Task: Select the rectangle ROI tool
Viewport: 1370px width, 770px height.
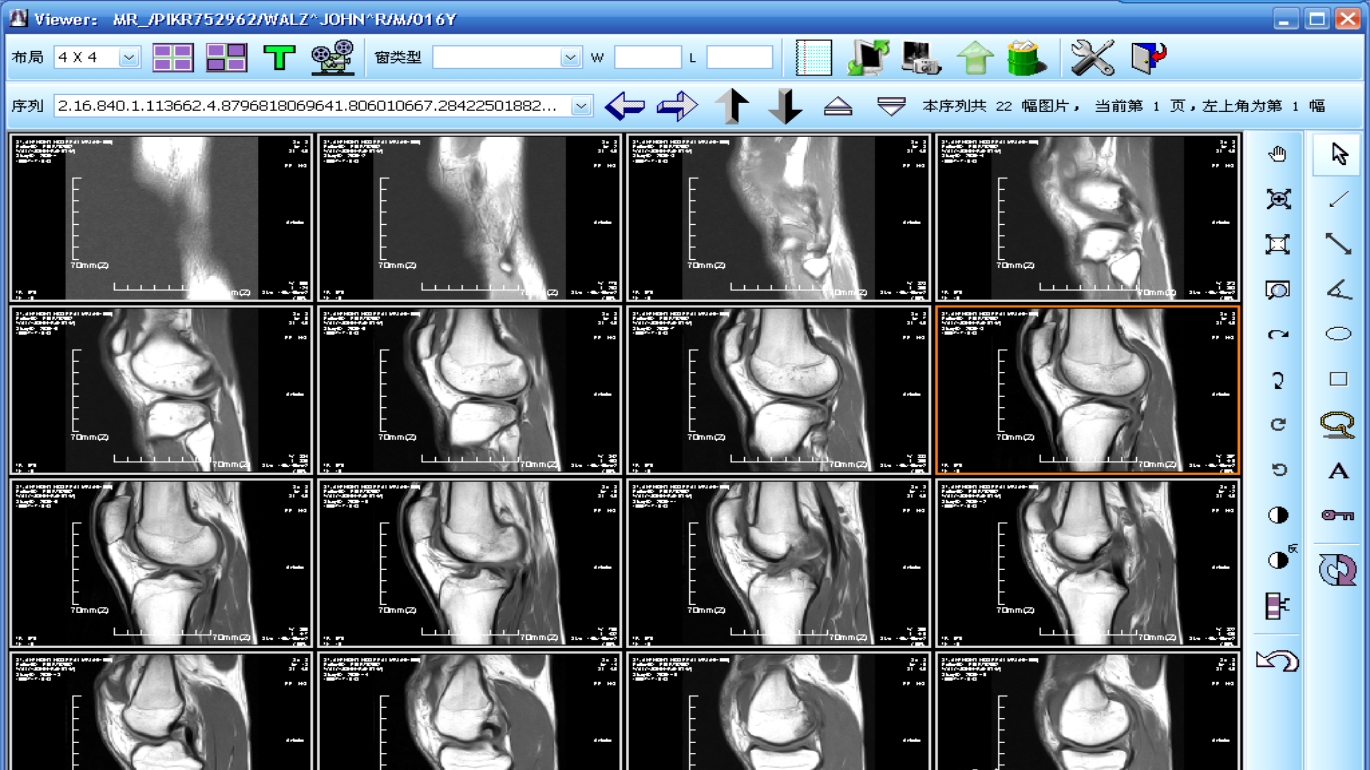Action: [1338, 379]
